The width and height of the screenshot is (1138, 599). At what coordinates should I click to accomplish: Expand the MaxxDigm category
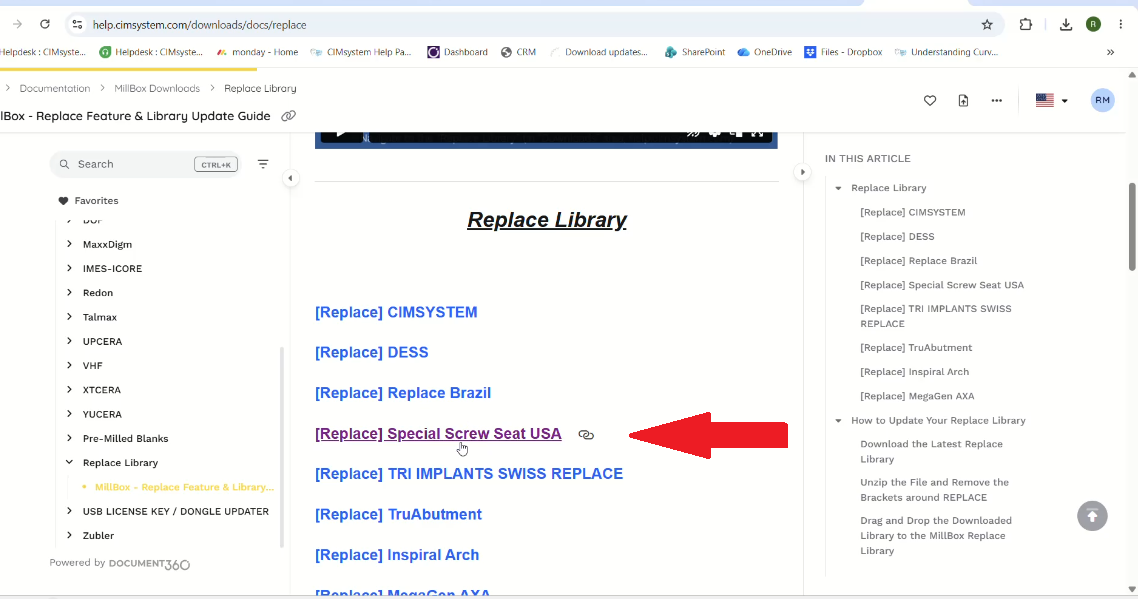click(x=70, y=244)
